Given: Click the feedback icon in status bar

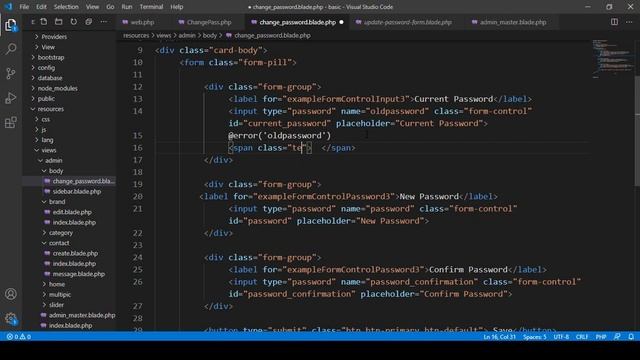Looking at the screenshot, I should pos(617,337).
